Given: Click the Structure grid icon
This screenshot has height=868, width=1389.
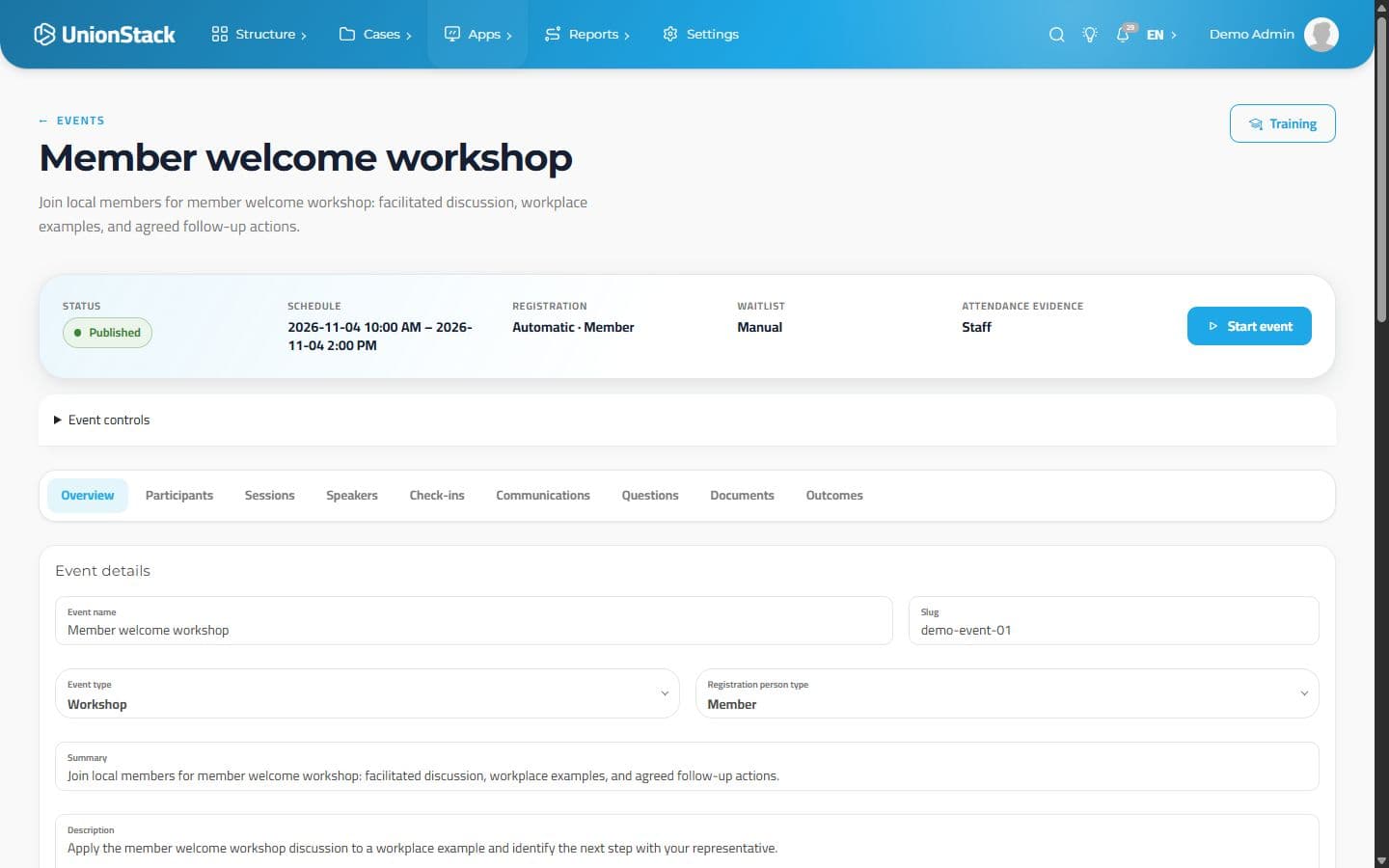Looking at the screenshot, I should (x=220, y=34).
